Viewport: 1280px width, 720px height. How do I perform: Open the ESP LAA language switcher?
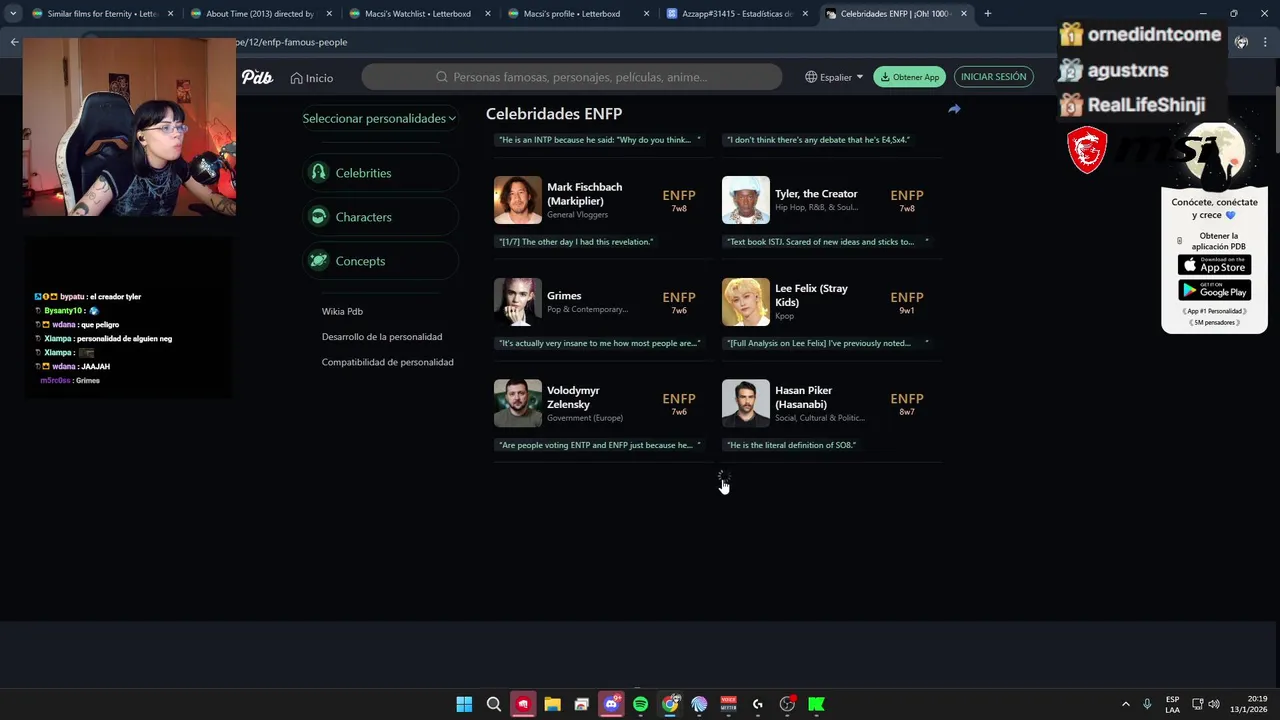tap(1172, 704)
